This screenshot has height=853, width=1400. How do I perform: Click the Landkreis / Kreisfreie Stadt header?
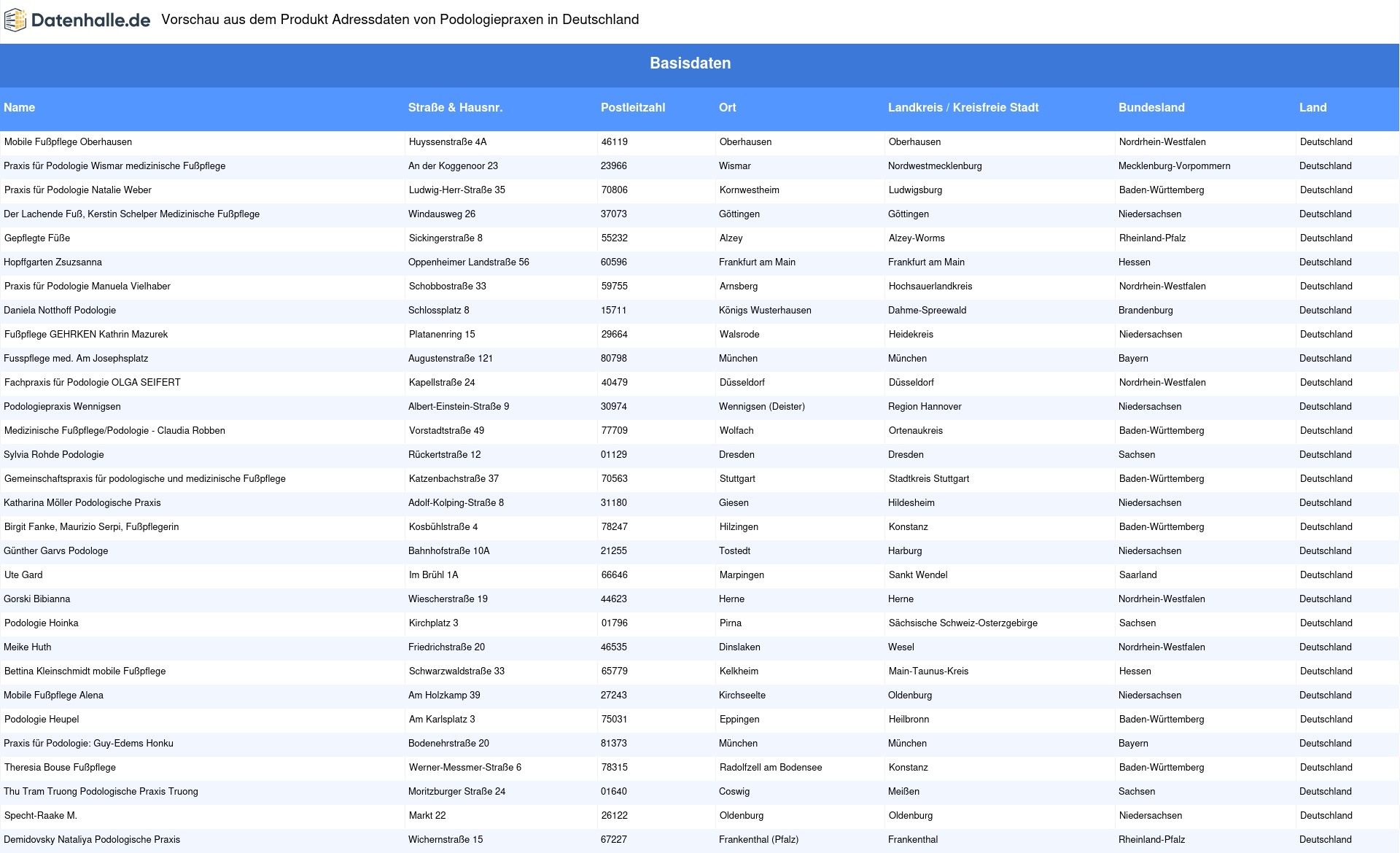click(963, 107)
